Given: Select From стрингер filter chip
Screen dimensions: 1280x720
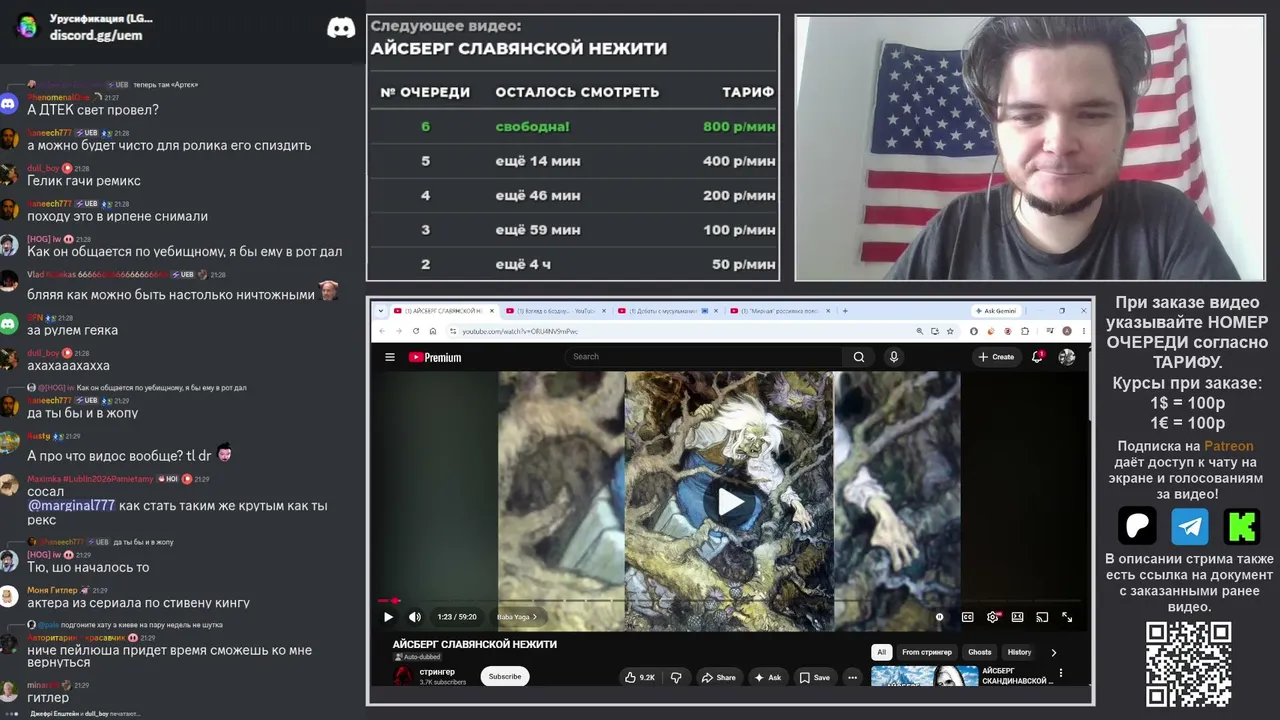Looking at the screenshot, I should tap(927, 652).
